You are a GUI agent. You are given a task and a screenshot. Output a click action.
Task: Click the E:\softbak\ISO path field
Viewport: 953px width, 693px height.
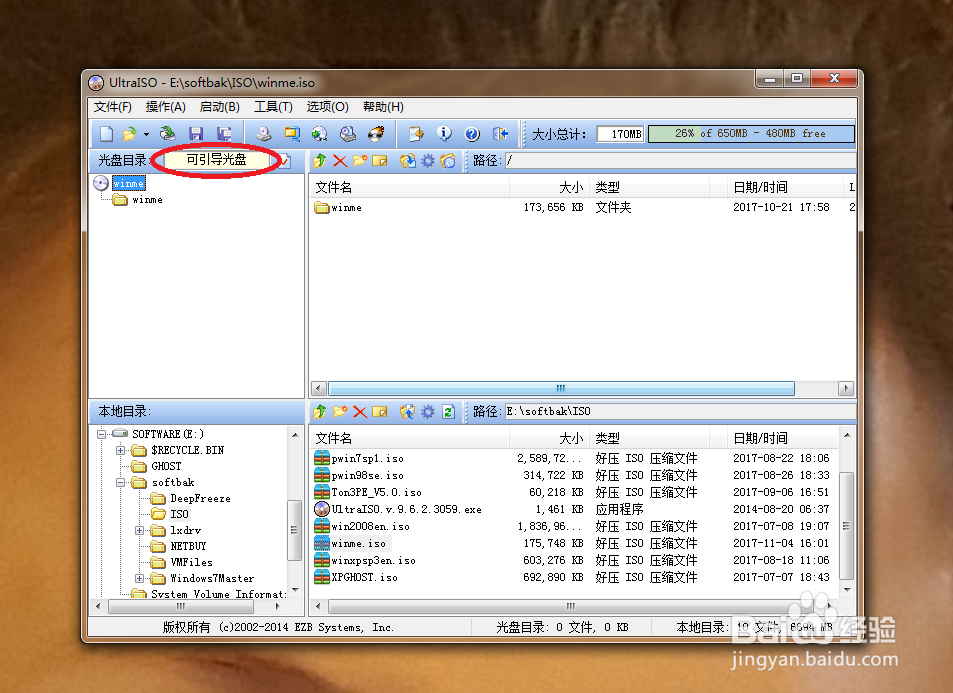(x=680, y=412)
